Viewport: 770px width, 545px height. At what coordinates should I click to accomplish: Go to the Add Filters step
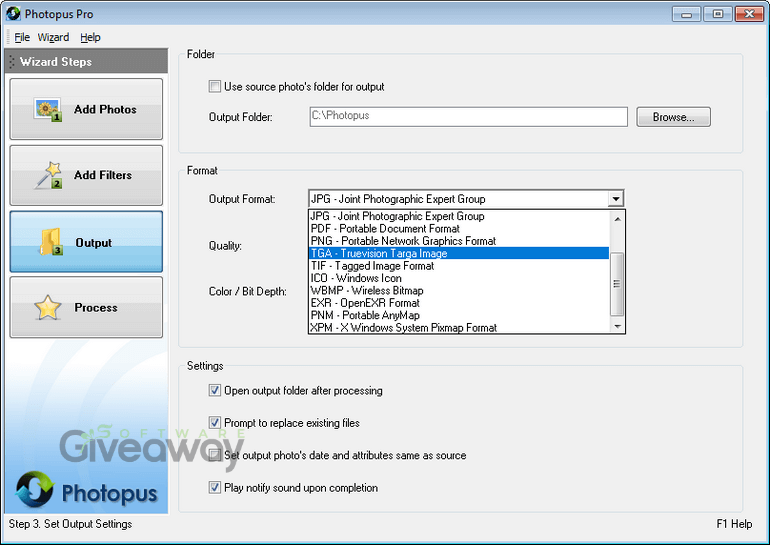(x=86, y=175)
